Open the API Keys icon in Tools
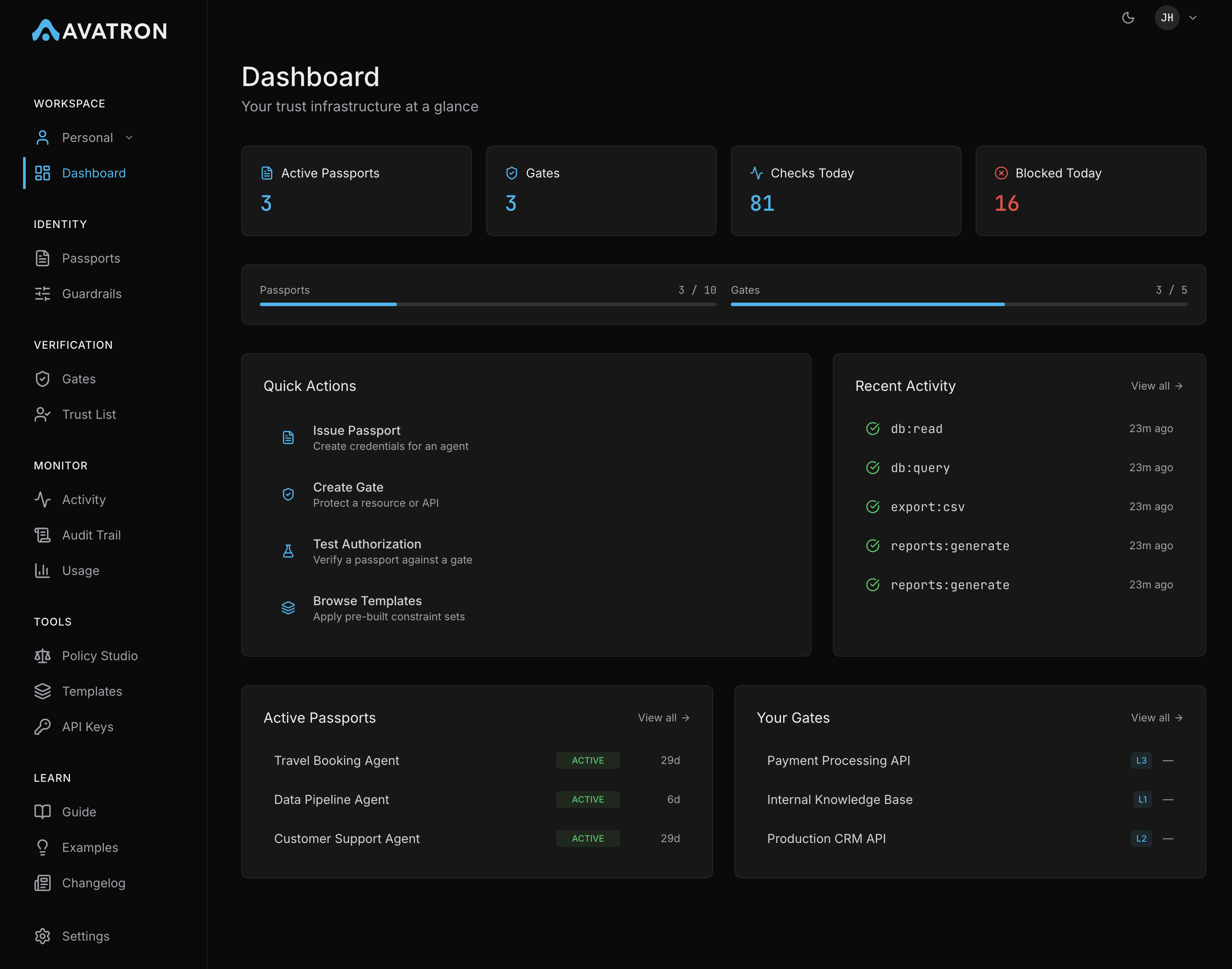 (43, 726)
